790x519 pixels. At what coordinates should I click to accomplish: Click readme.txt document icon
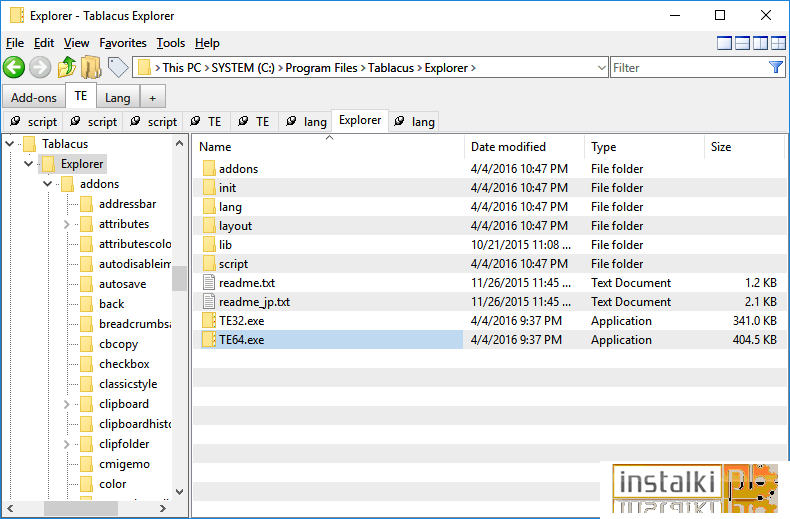point(209,282)
